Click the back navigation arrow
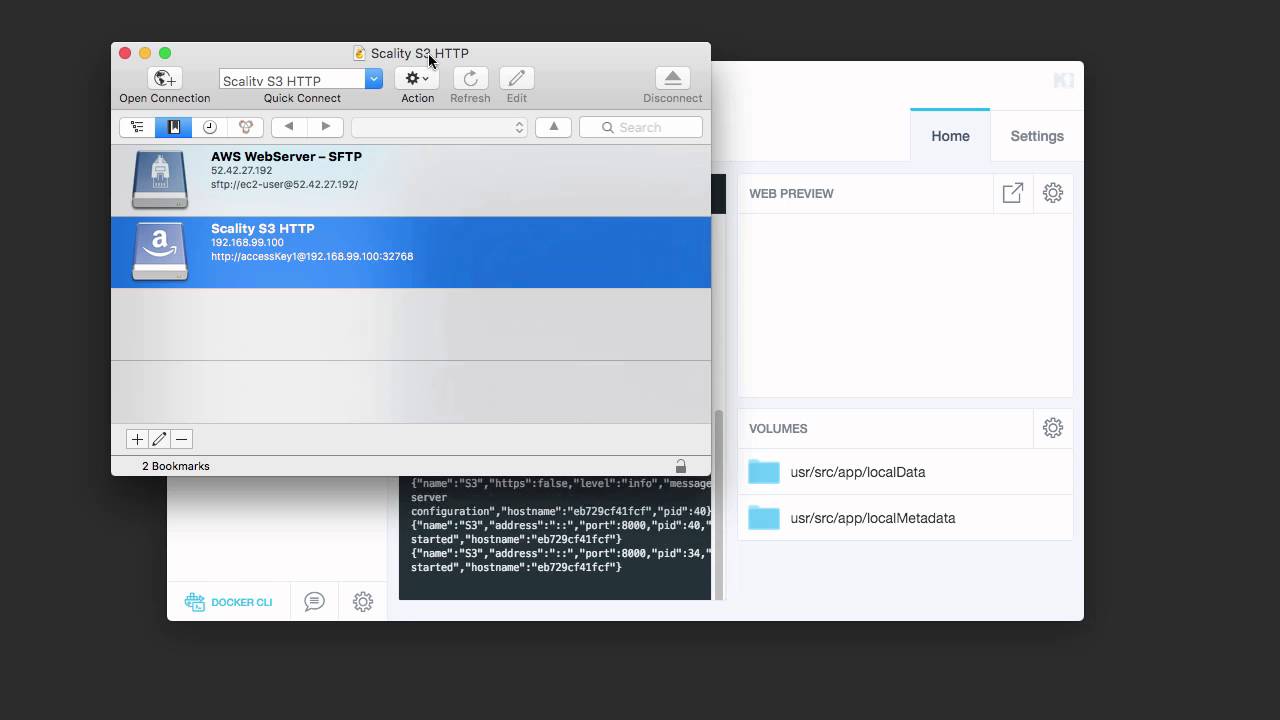1280x720 pixels. (289, 127)
